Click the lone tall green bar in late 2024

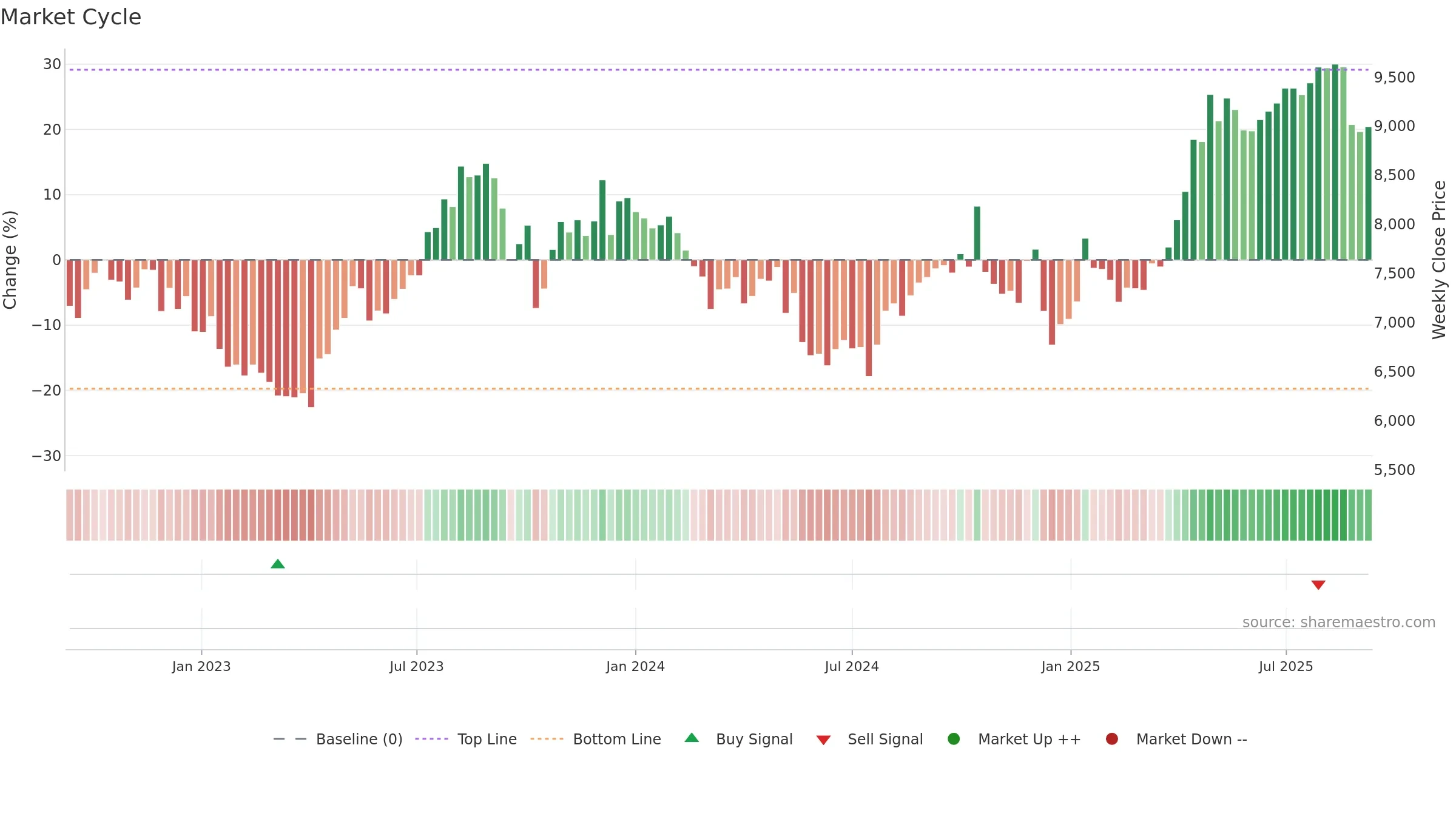977,233
